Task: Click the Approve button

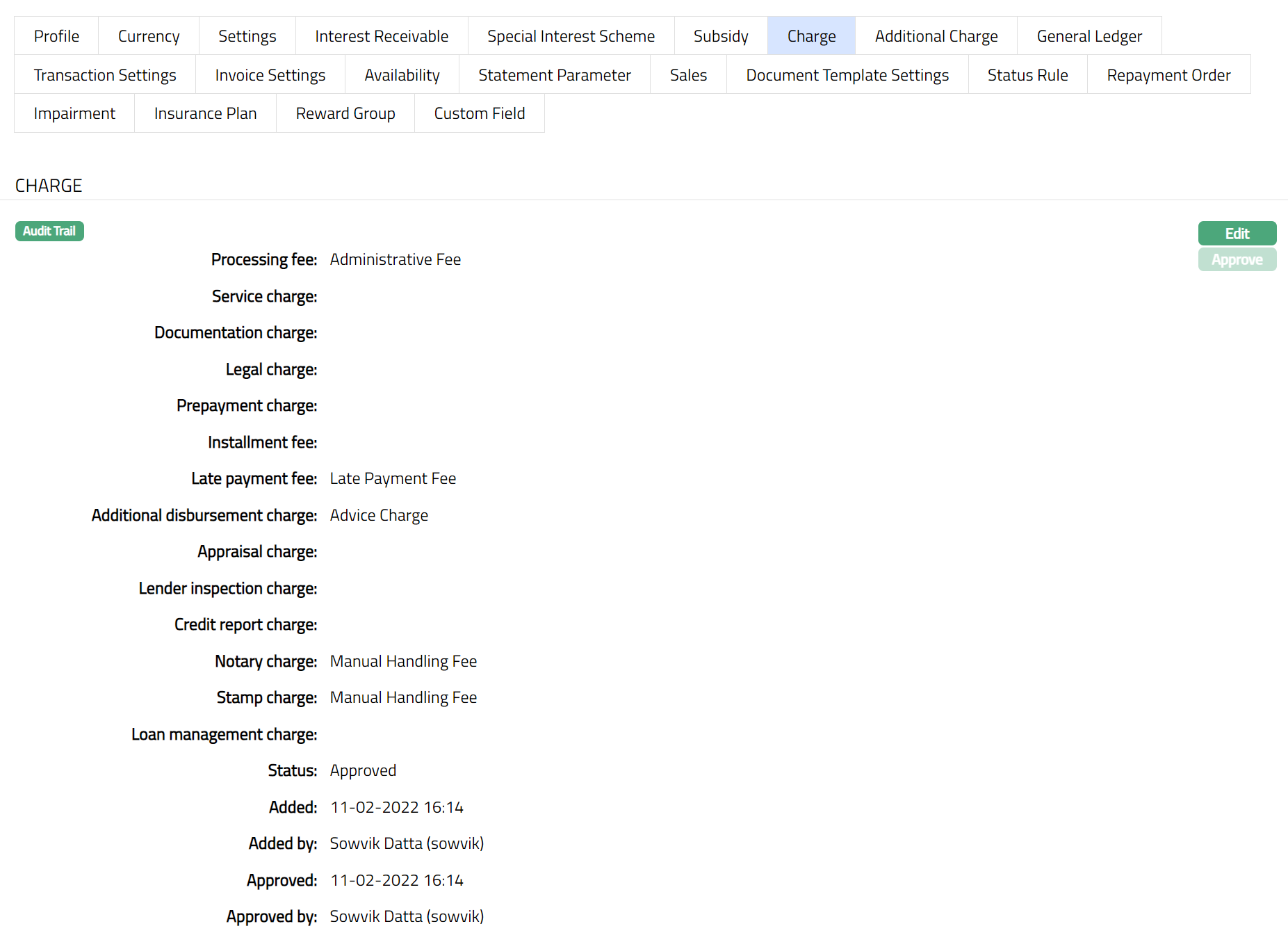Action: pos(1237,260)
